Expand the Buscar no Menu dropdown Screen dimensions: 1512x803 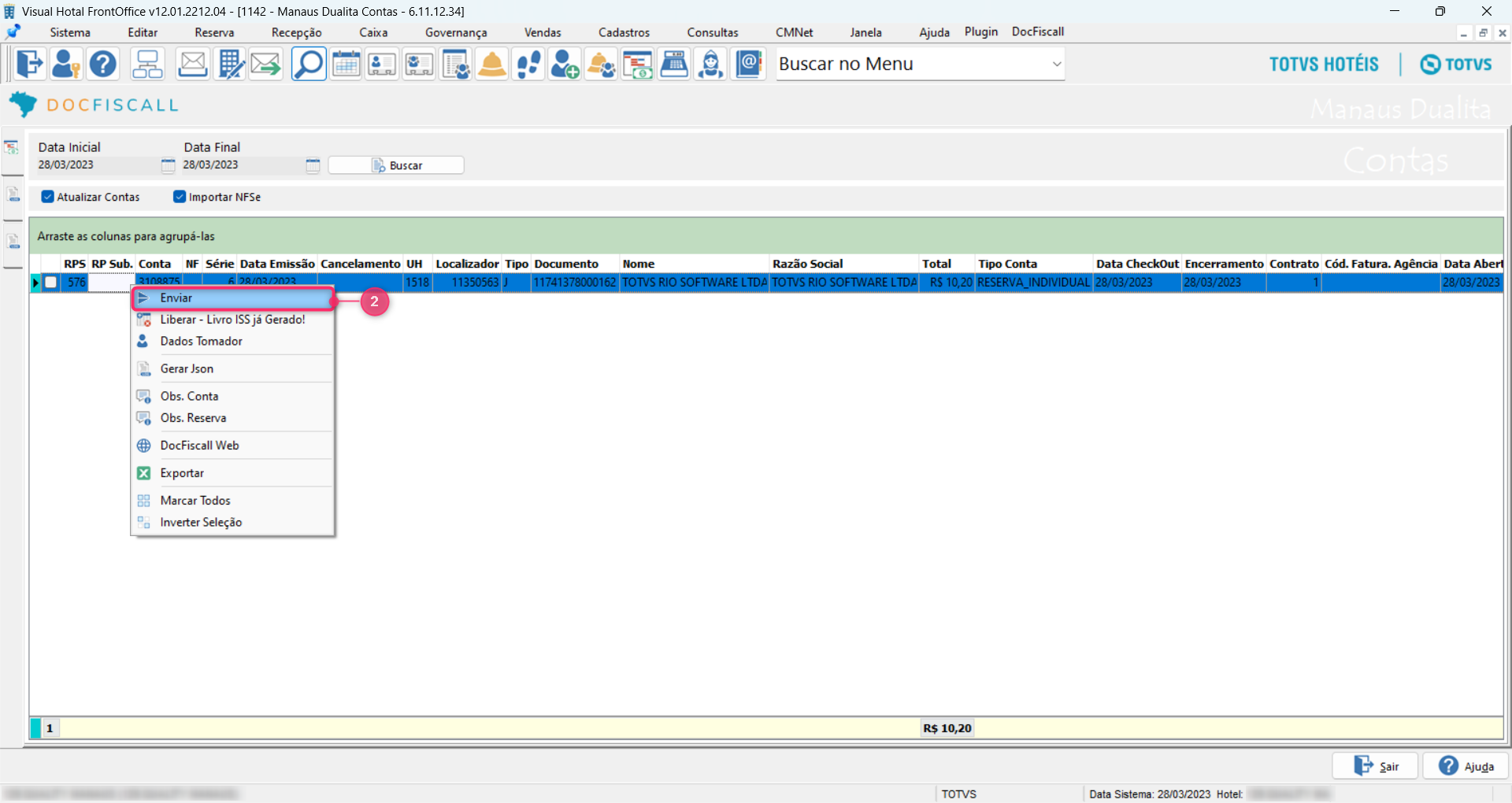coord(1057,64)
